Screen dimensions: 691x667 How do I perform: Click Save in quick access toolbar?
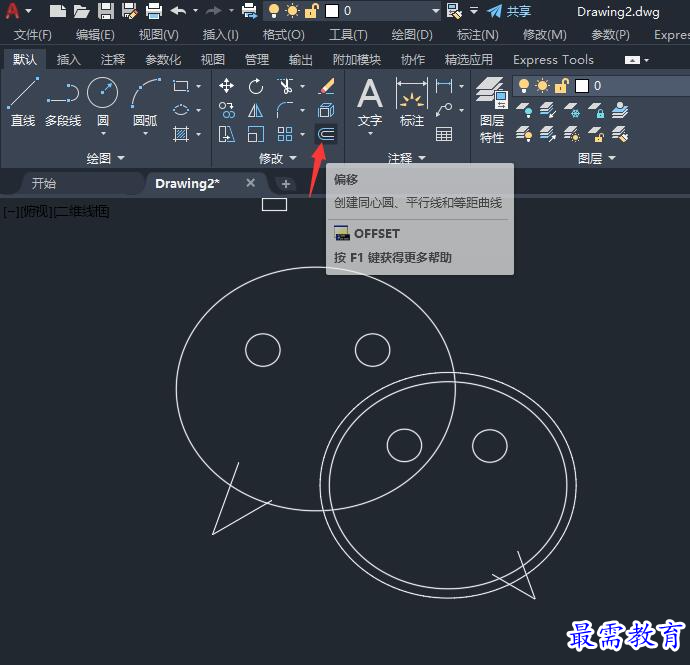click(x=106, y=11)
